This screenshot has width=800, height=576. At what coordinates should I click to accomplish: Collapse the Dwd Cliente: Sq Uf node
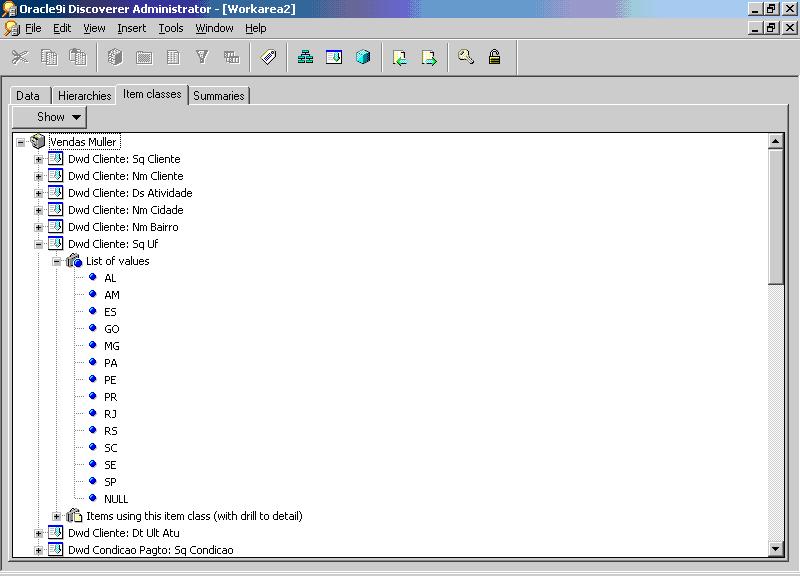pos(39,244)
